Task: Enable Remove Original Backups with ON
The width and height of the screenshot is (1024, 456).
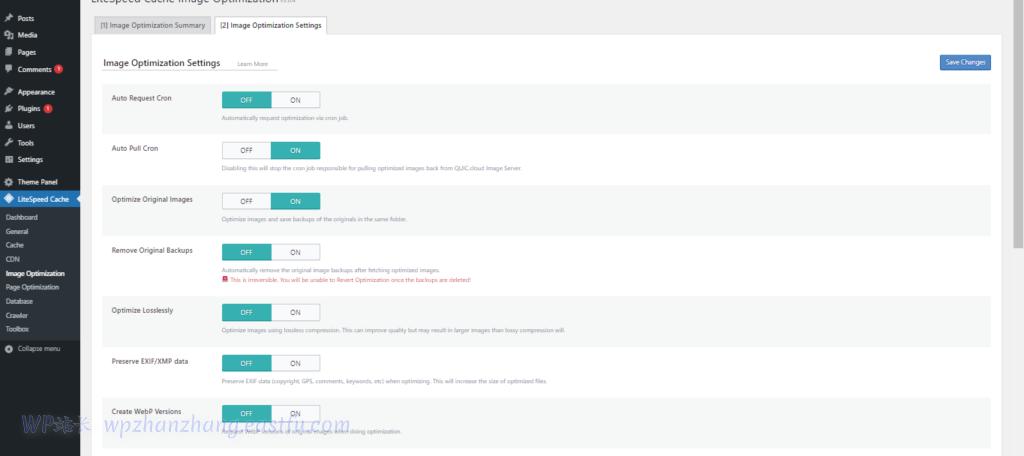Action: (x=295, y=252)
